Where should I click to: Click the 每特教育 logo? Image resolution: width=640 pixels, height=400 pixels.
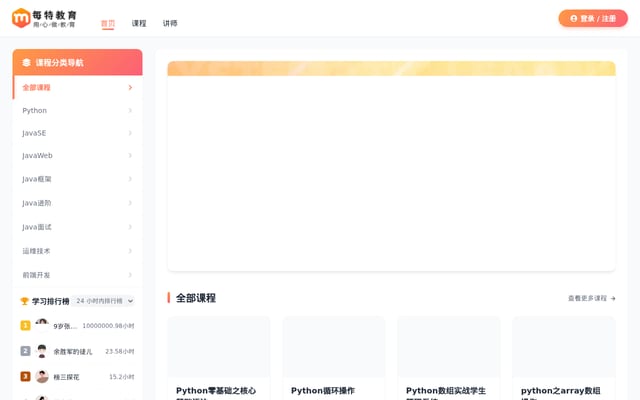click(x=44, y=18)
